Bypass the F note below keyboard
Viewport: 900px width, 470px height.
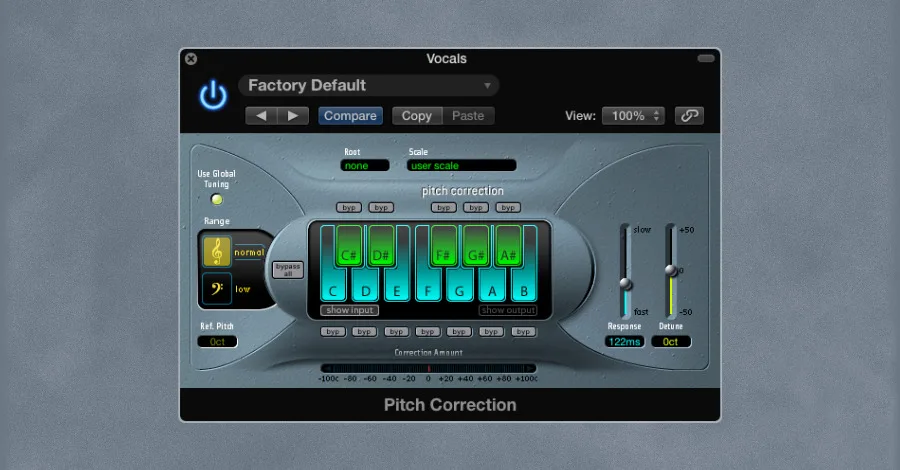point(428,332)
